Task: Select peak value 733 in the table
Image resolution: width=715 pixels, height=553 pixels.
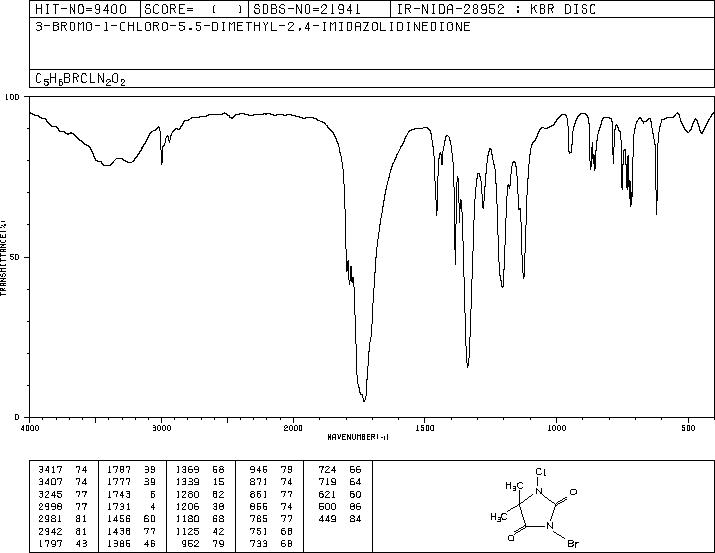Action: (x=259, y=543)
